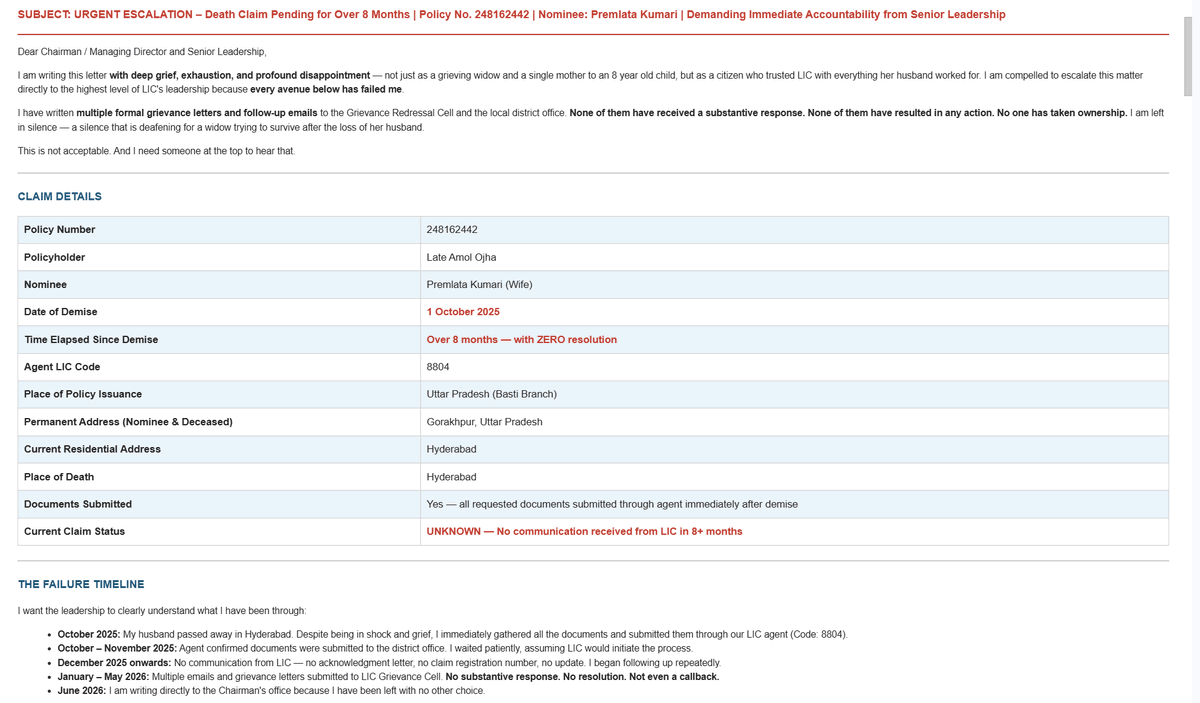This screenshot has height=703, width=1200.
Task: Click the 'December 2025 onwards:' timeline bullet
Action: 389,663
